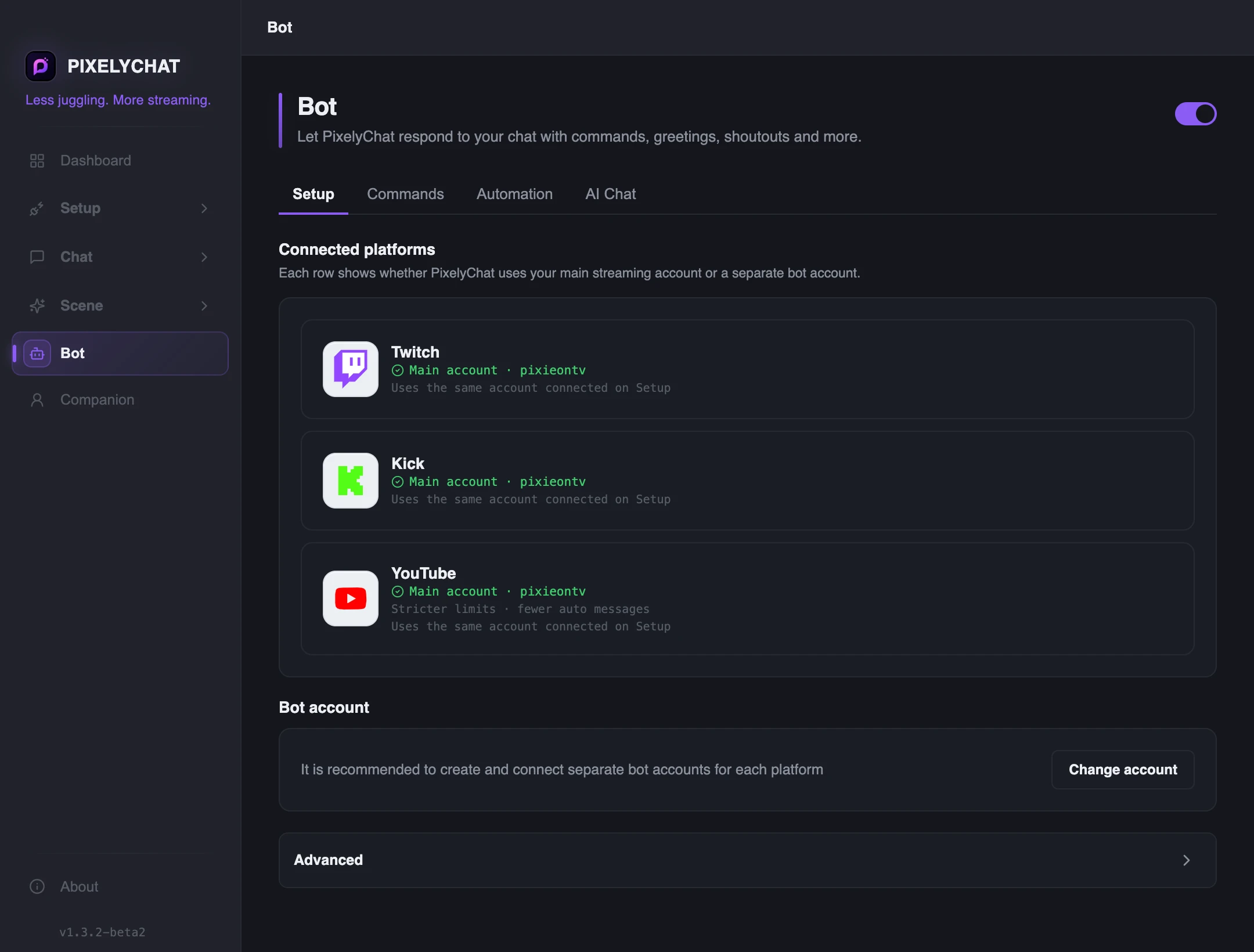Click the bot account recommendation text
This screenshot has width=1254, height=952.
tap(561, 770)
